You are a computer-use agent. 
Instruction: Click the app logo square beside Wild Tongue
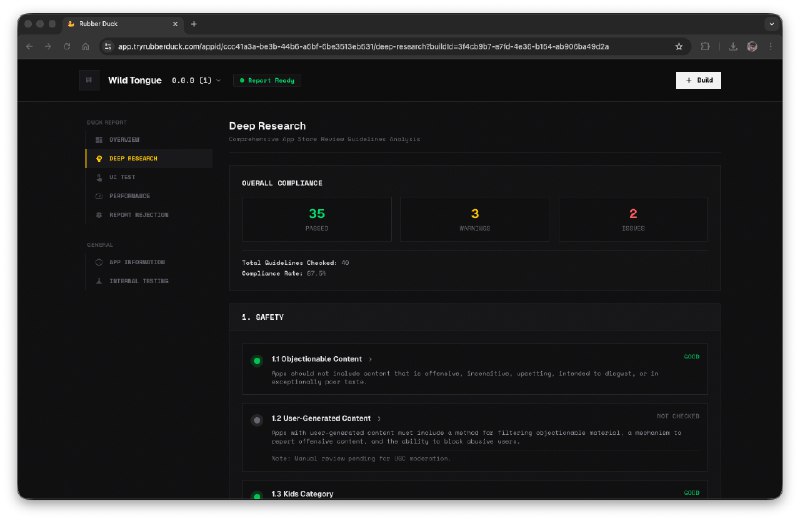click(89, 81)
